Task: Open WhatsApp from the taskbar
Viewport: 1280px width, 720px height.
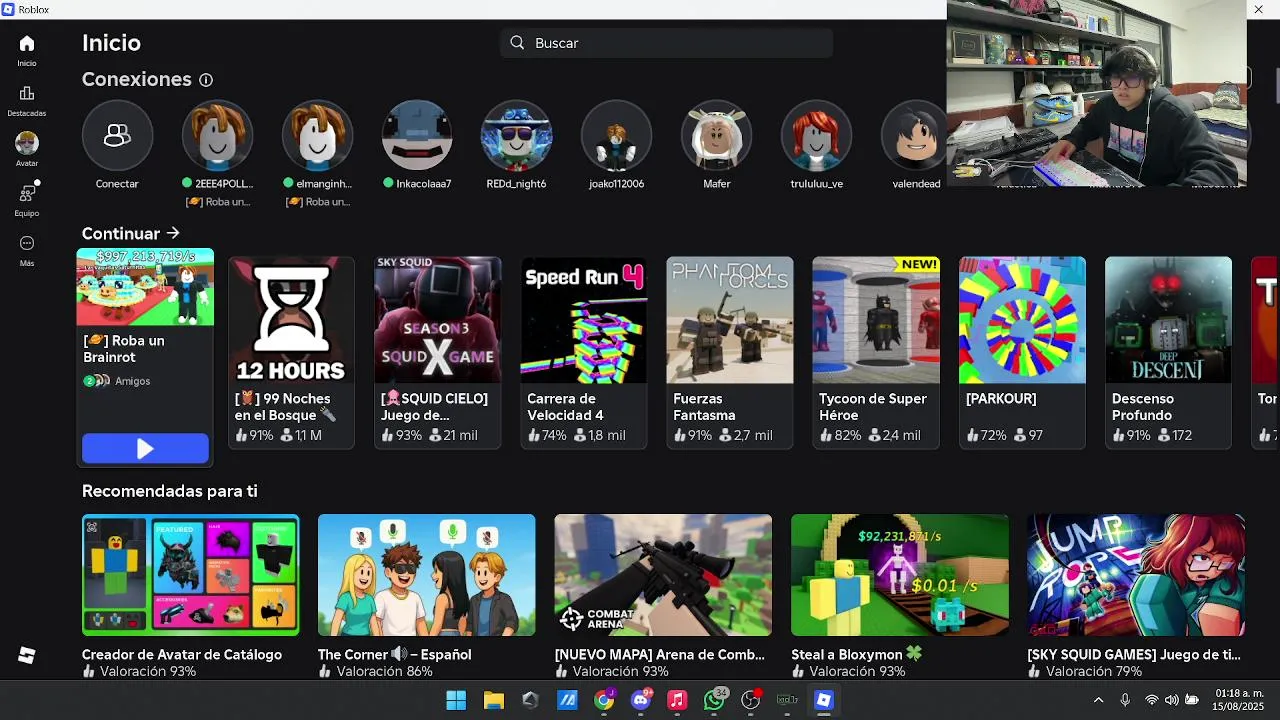Action: pyautogui.click(x=714, y=700)
